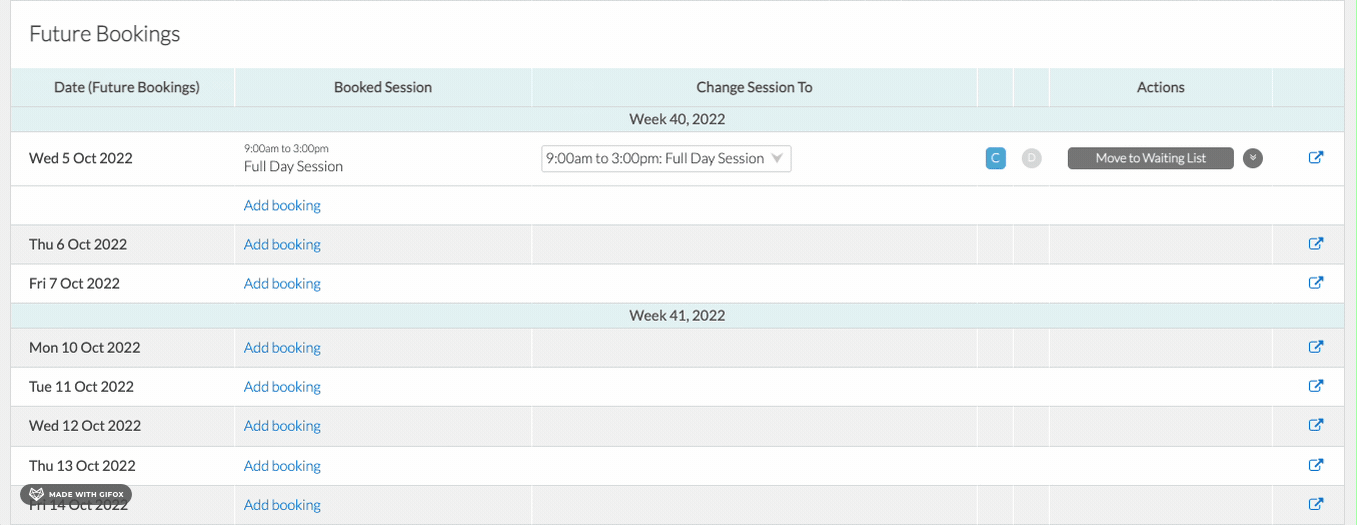This screenshot has width=1357, height=525.
Task: Open external link icon for Wed 12 Oct
Action: 1316,425
